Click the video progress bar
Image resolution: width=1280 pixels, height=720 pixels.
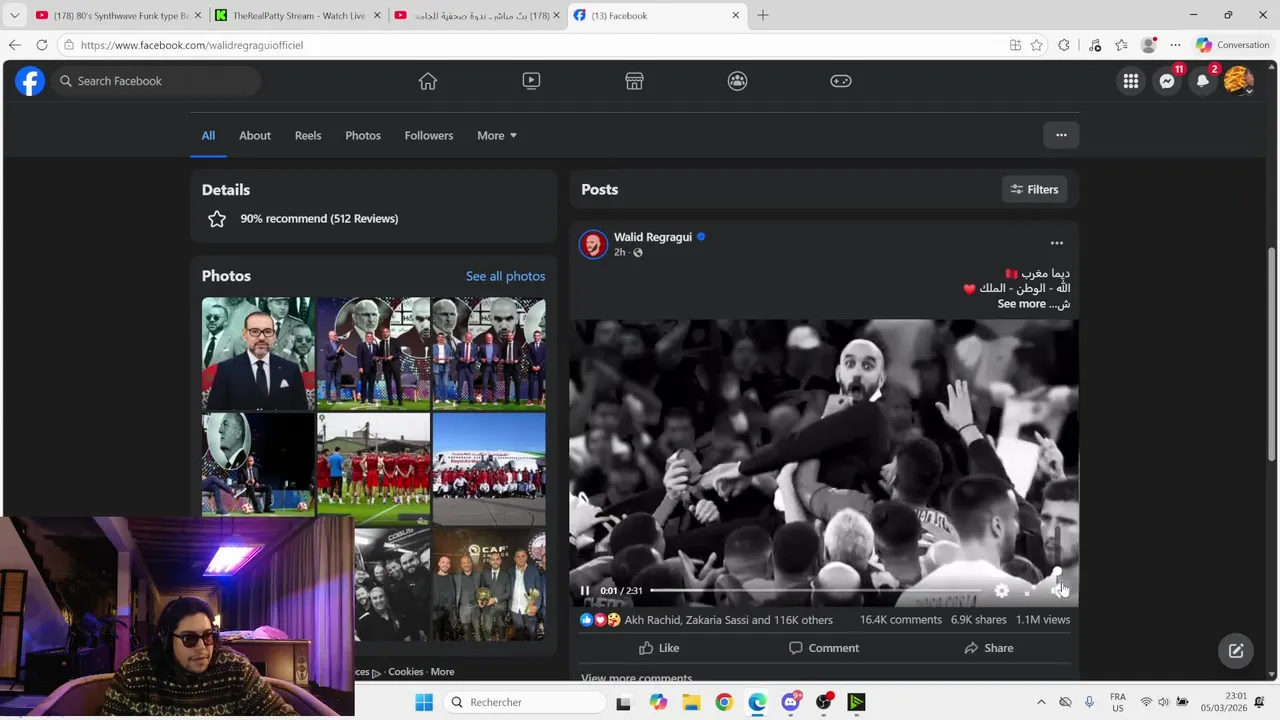click(x=815, y=590)
